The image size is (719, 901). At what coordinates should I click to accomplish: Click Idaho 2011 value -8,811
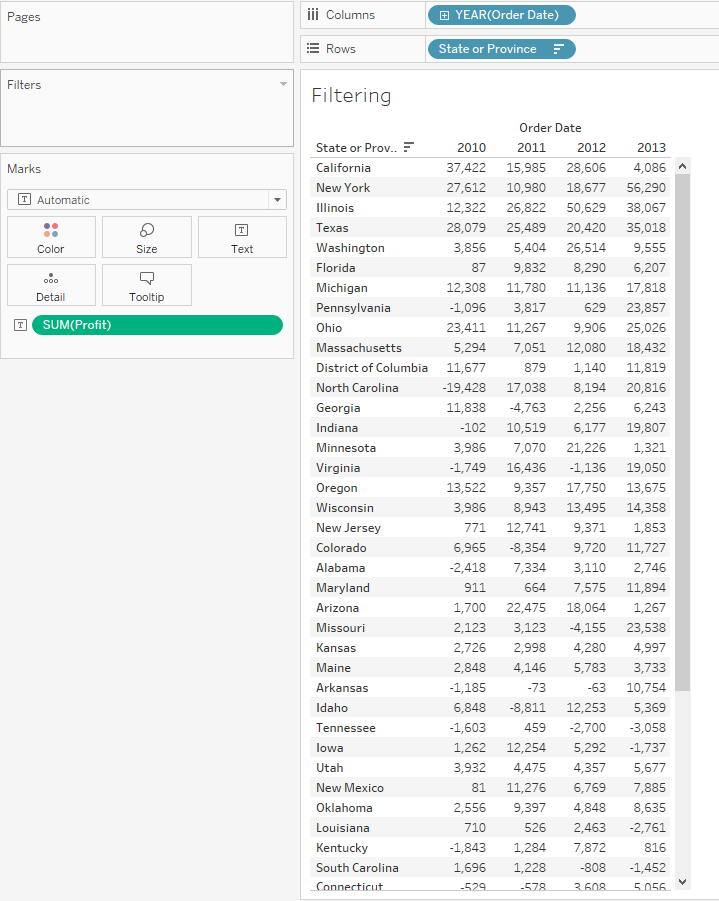(x=528, y=708)
